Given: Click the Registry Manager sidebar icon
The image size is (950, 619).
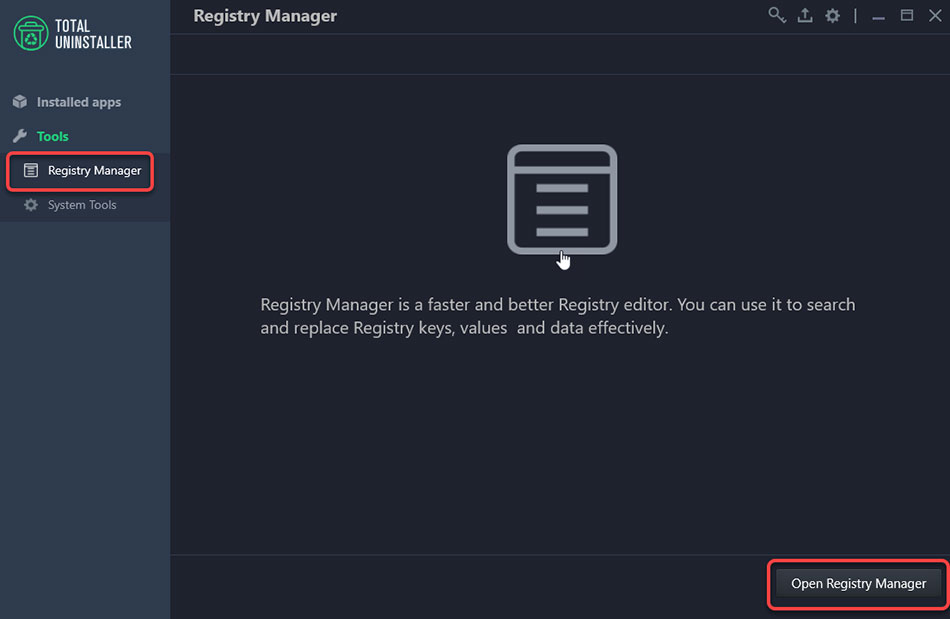Looking at the screenshot, I should (31, 170).
